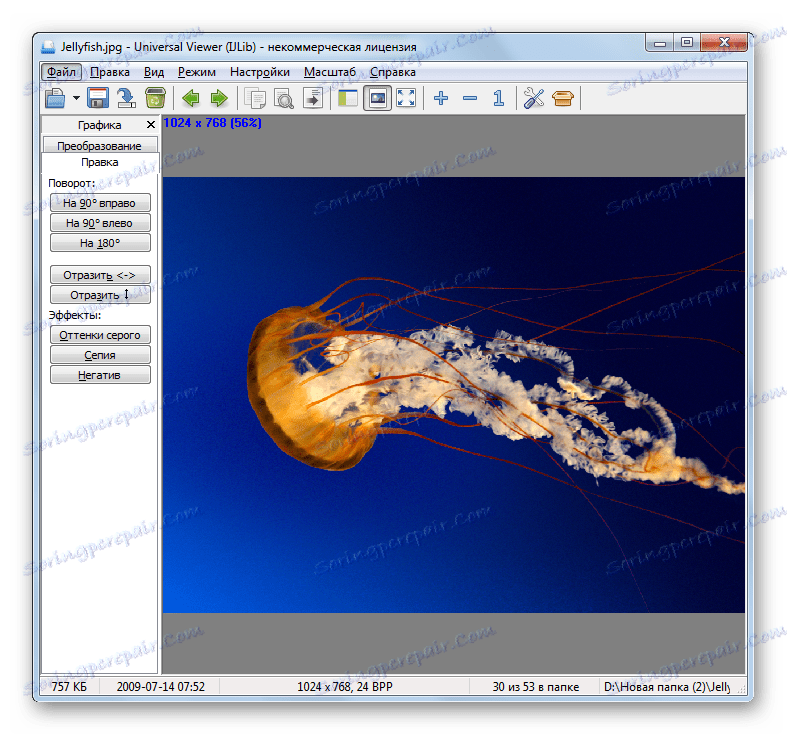Close the Графика side panel
This screenshot has width=787, height=735.
151,125
